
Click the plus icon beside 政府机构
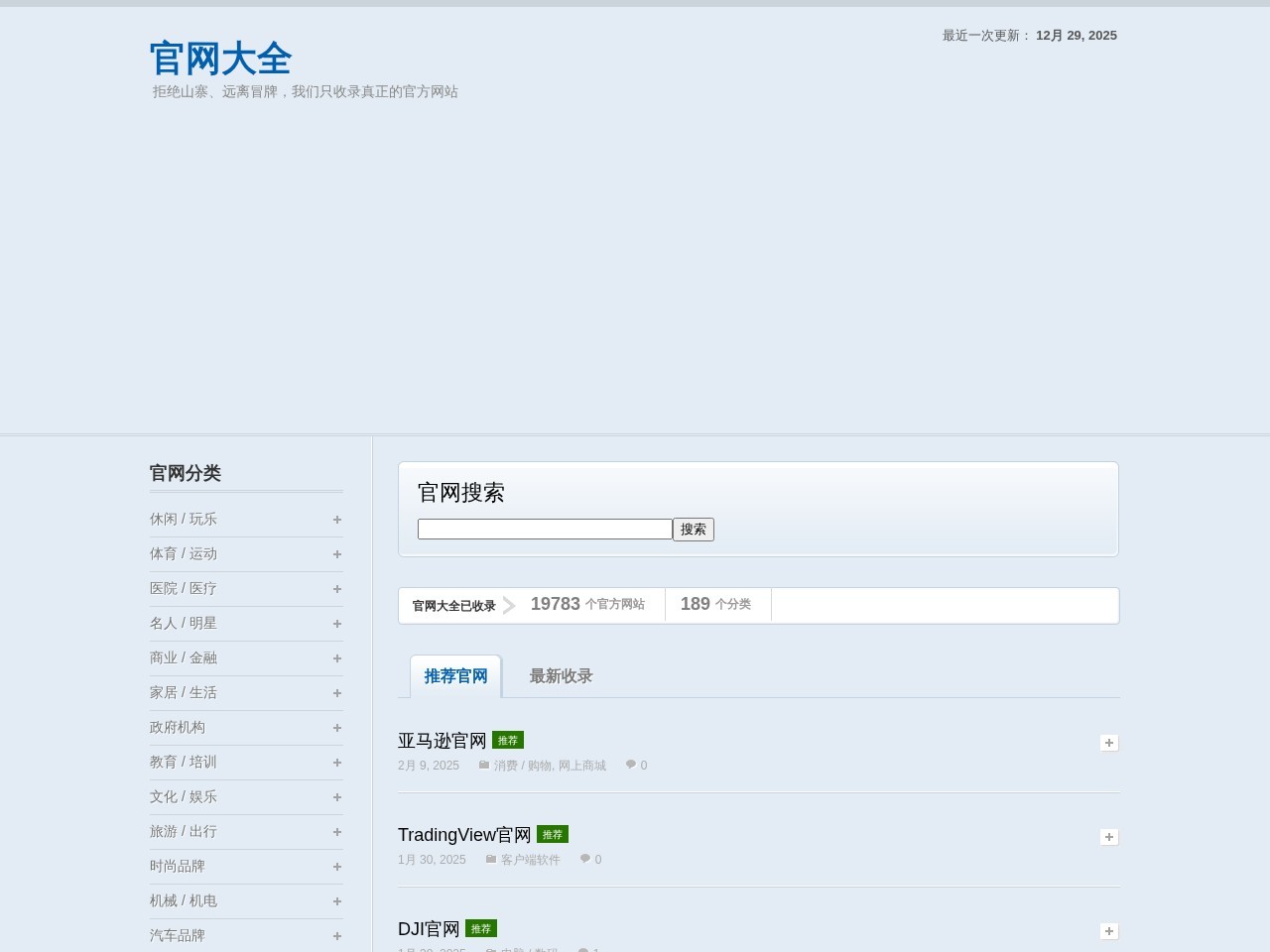click(x=337, y=728)
